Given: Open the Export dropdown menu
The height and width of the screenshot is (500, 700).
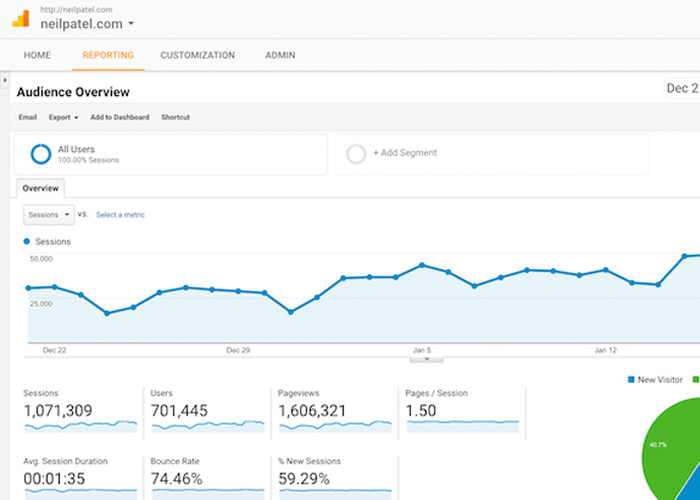Looking at the screenshot, I should pos(64,117).
